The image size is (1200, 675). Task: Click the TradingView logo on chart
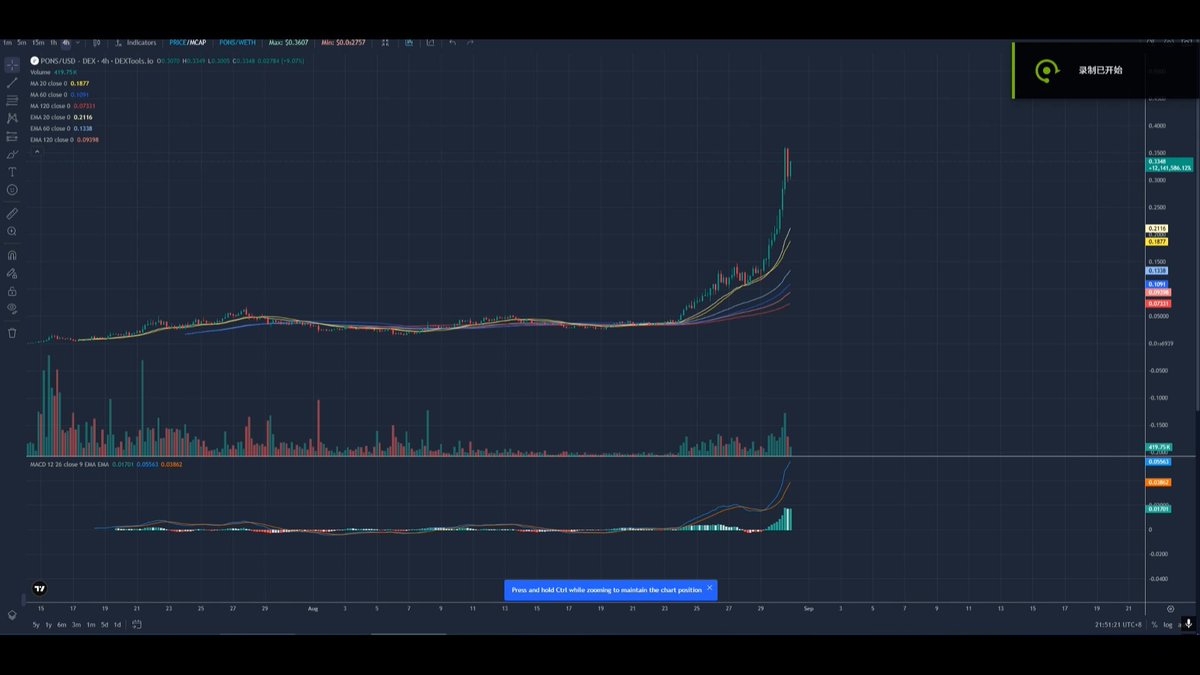[40, 589]
